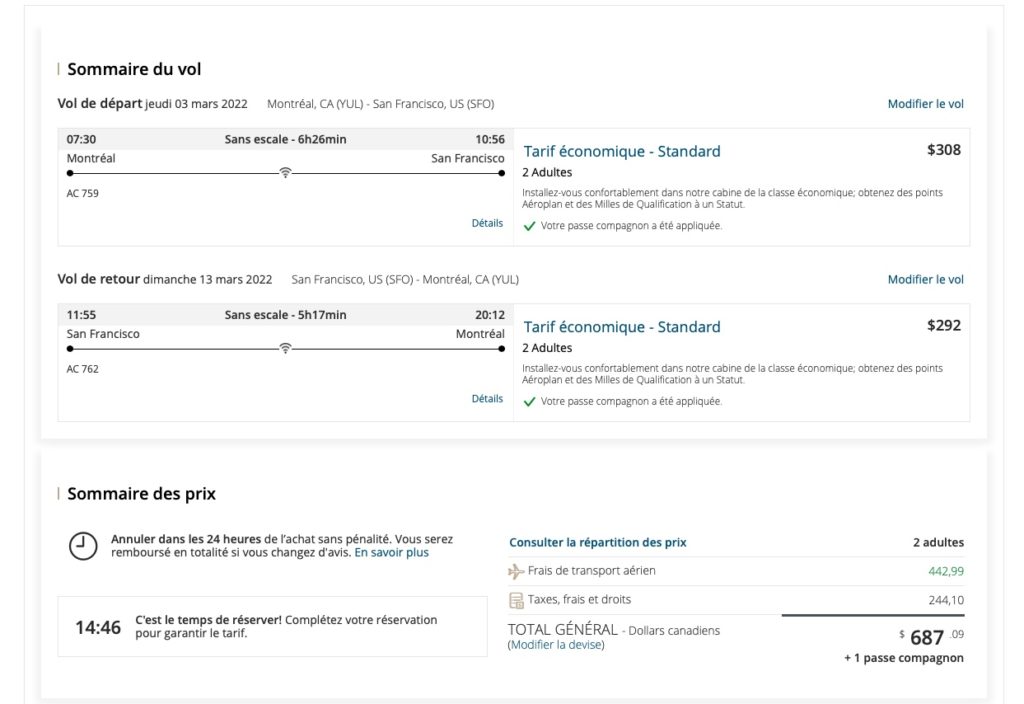The width and height of the screenshot is (1024, 704).
Task: Click the airplane icon beside air transport fees
Action: pos(516,571)
